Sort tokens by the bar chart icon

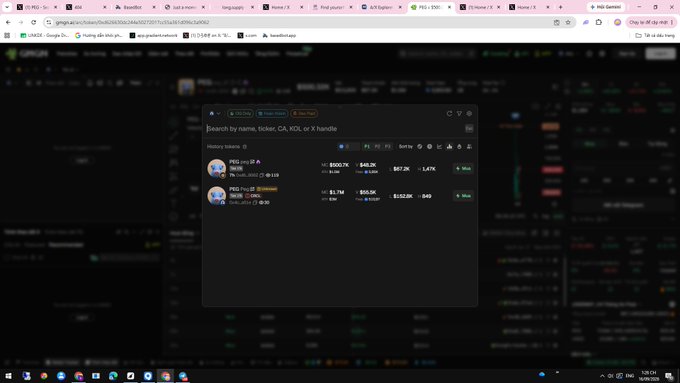(x=449, y=147)
